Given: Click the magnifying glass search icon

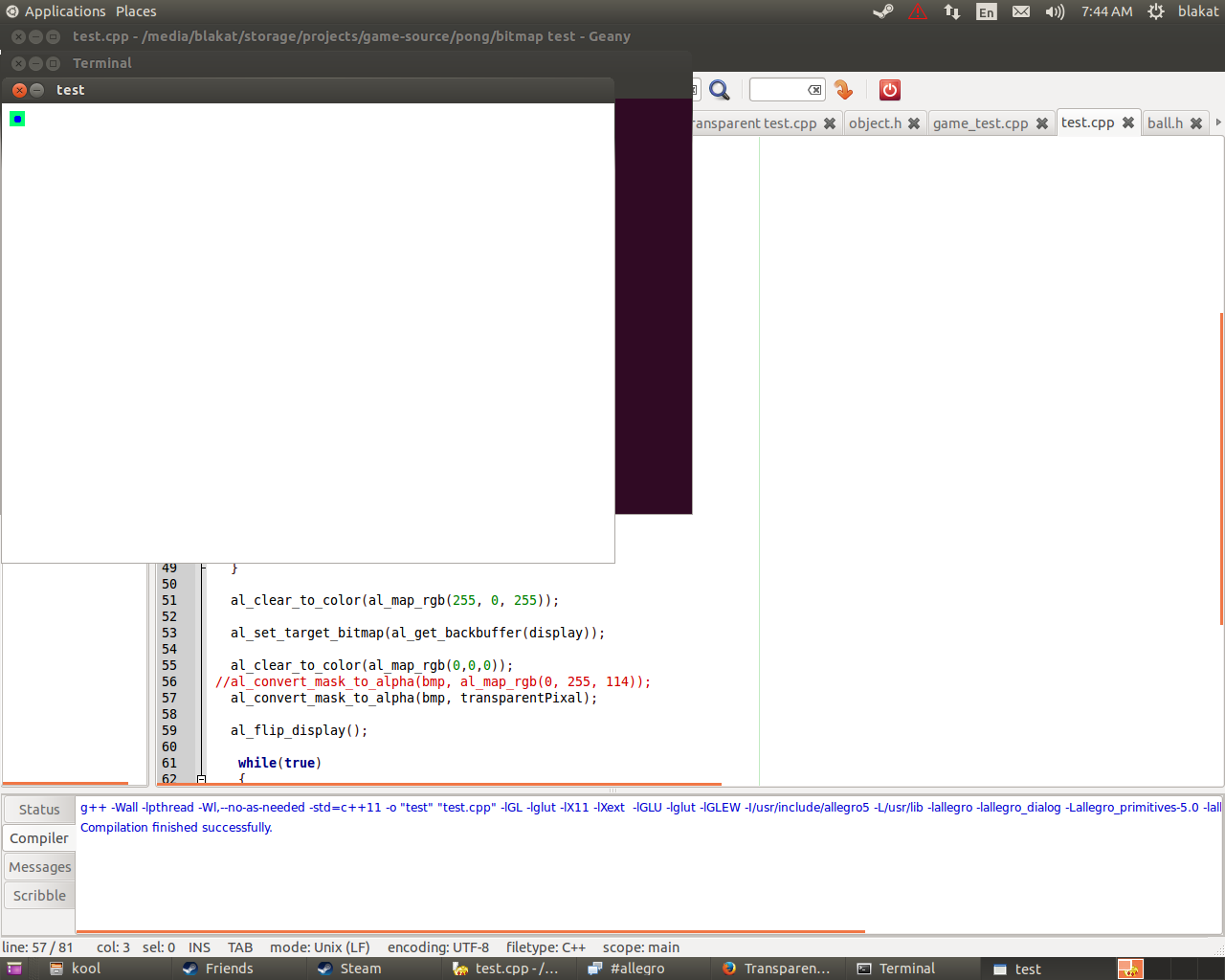Looking at the screenshot, I should tap(720, 90).
